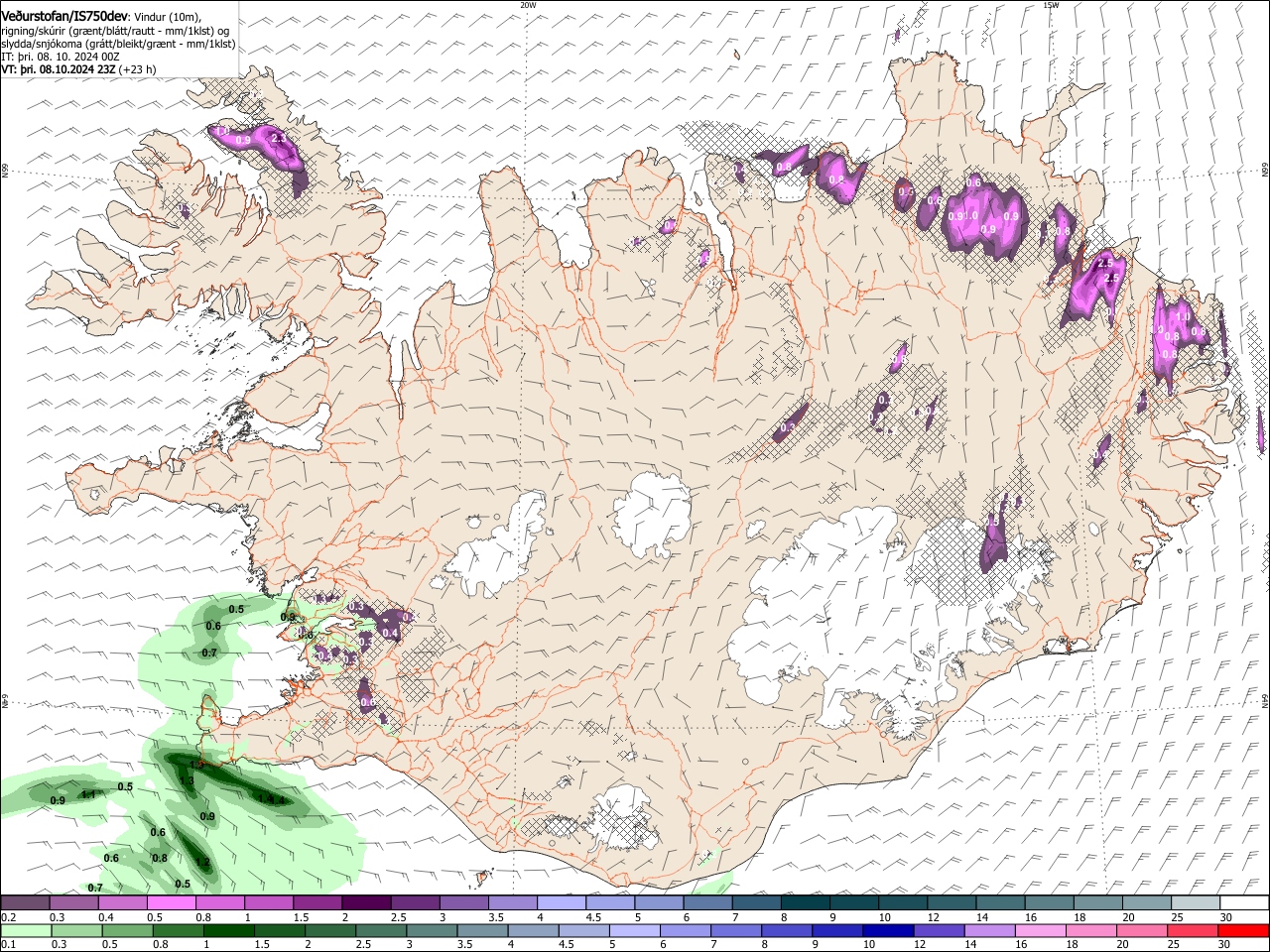Click the deep blue 10–12 rain swatch
1270x952 pixels.
click(x=888, y=930)
